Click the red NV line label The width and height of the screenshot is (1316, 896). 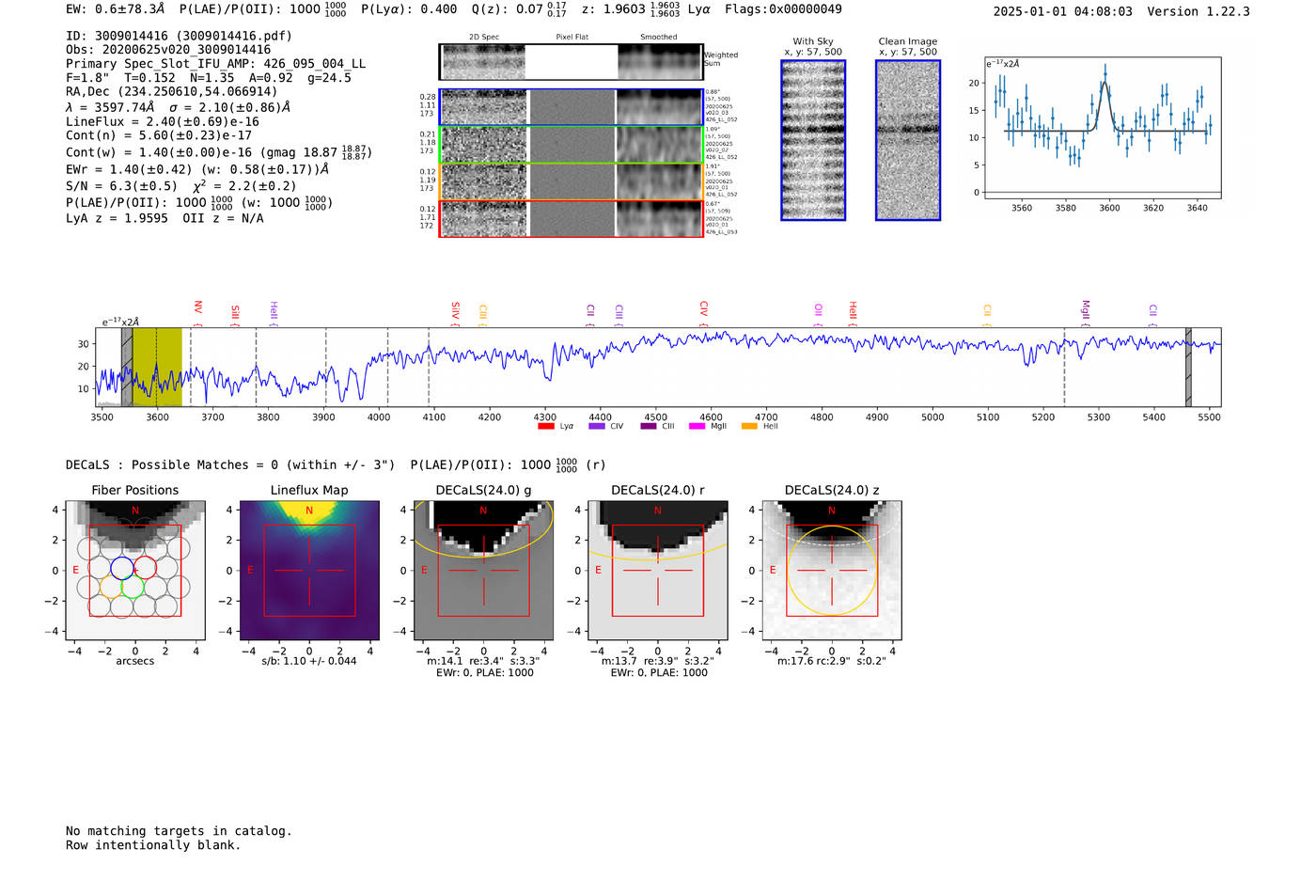pos(198,308)
